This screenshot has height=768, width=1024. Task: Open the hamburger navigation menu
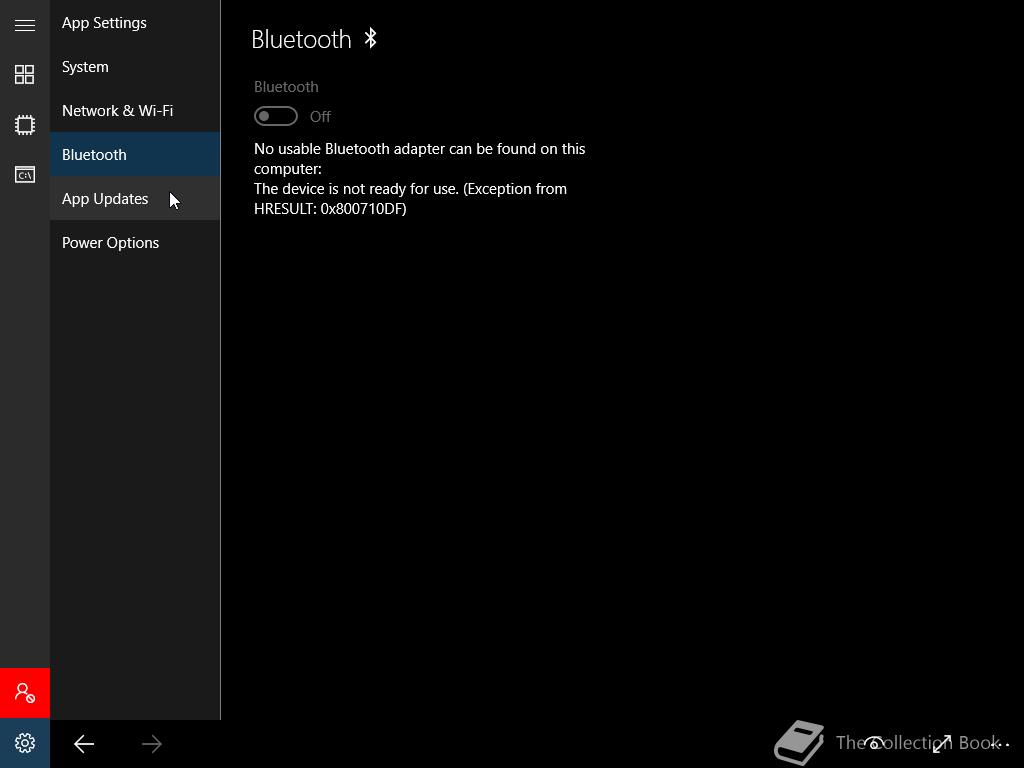point(25,25)
